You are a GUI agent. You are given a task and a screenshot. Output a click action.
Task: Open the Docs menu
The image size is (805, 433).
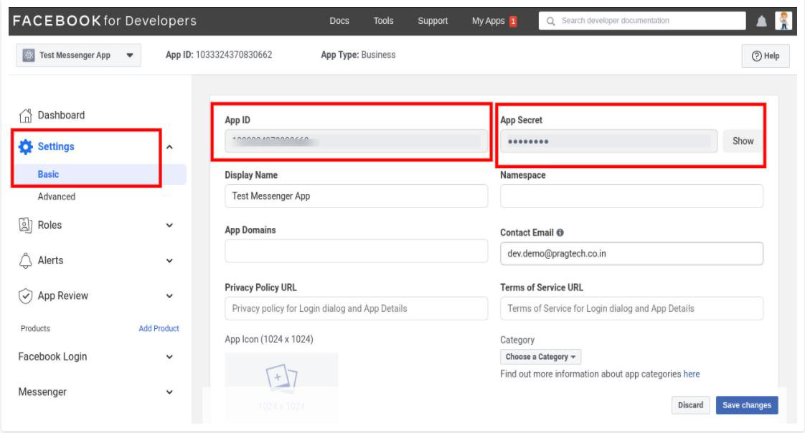tap(339, 21)
